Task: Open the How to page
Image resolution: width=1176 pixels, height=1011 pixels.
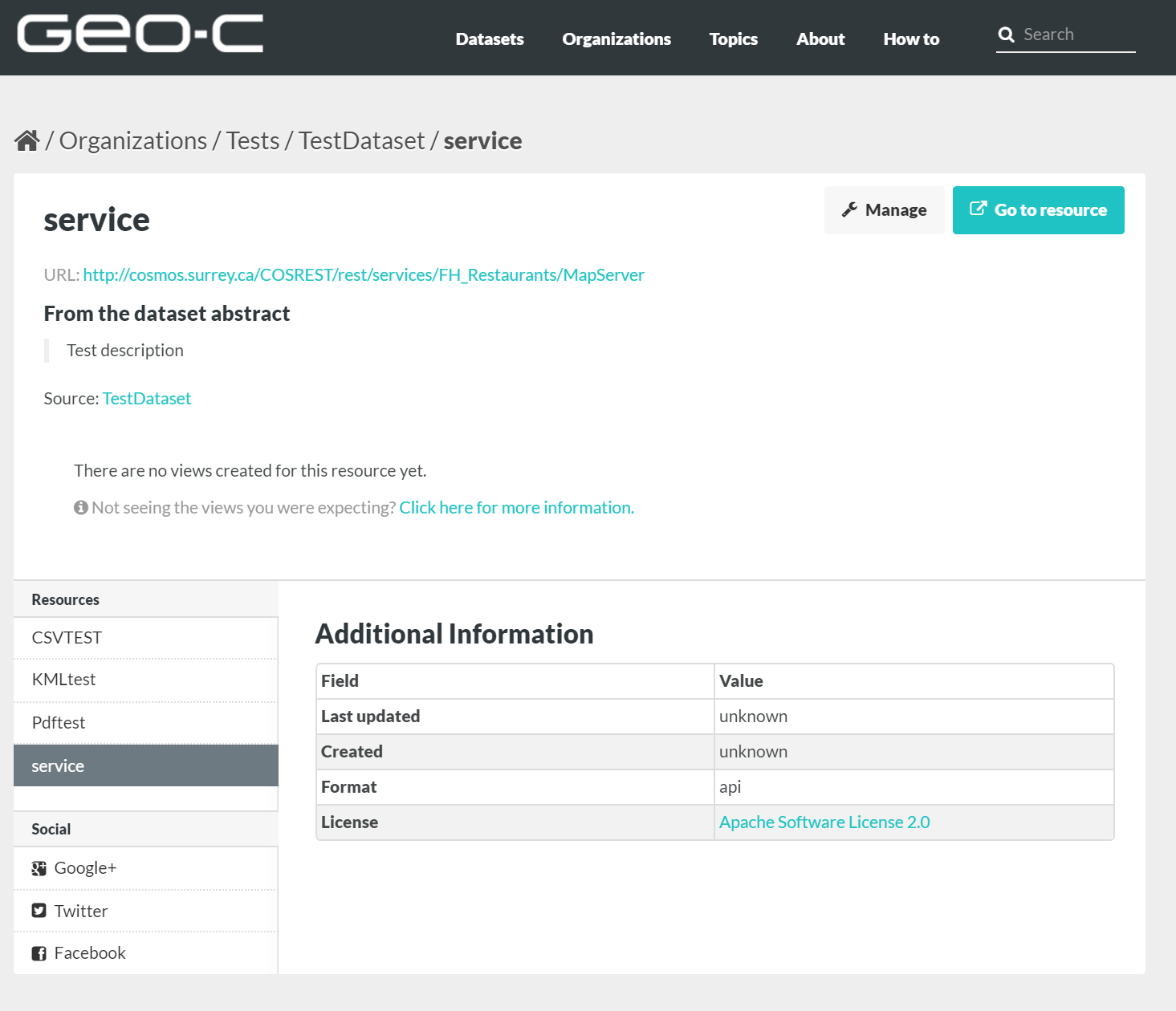Action: (911, 39)
